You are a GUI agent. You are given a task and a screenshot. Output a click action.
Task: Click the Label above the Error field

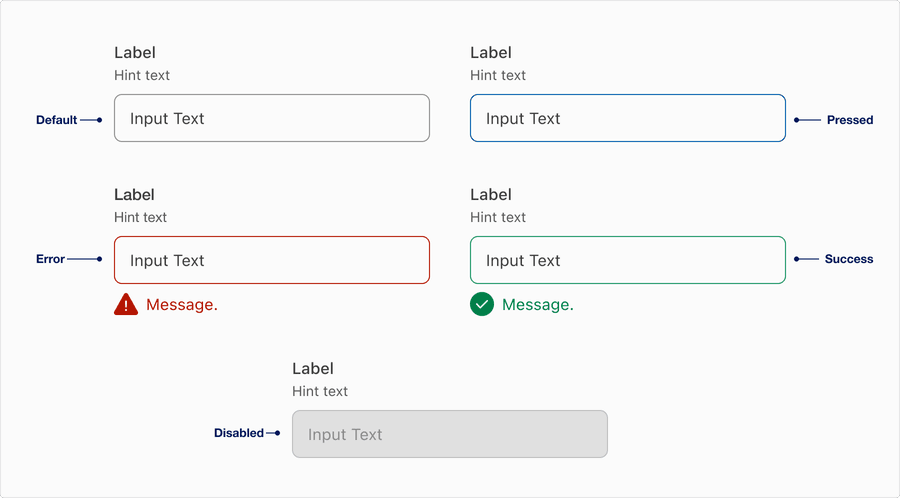pyautogui.click(x=135, y=195)
